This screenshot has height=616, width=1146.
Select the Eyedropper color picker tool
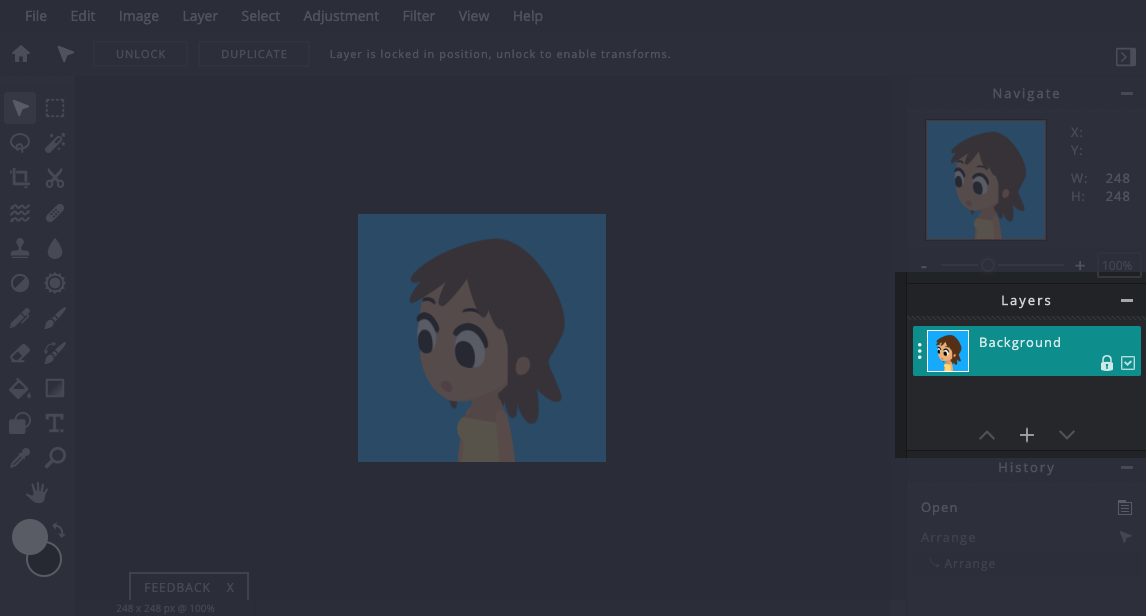pos(20,458)
